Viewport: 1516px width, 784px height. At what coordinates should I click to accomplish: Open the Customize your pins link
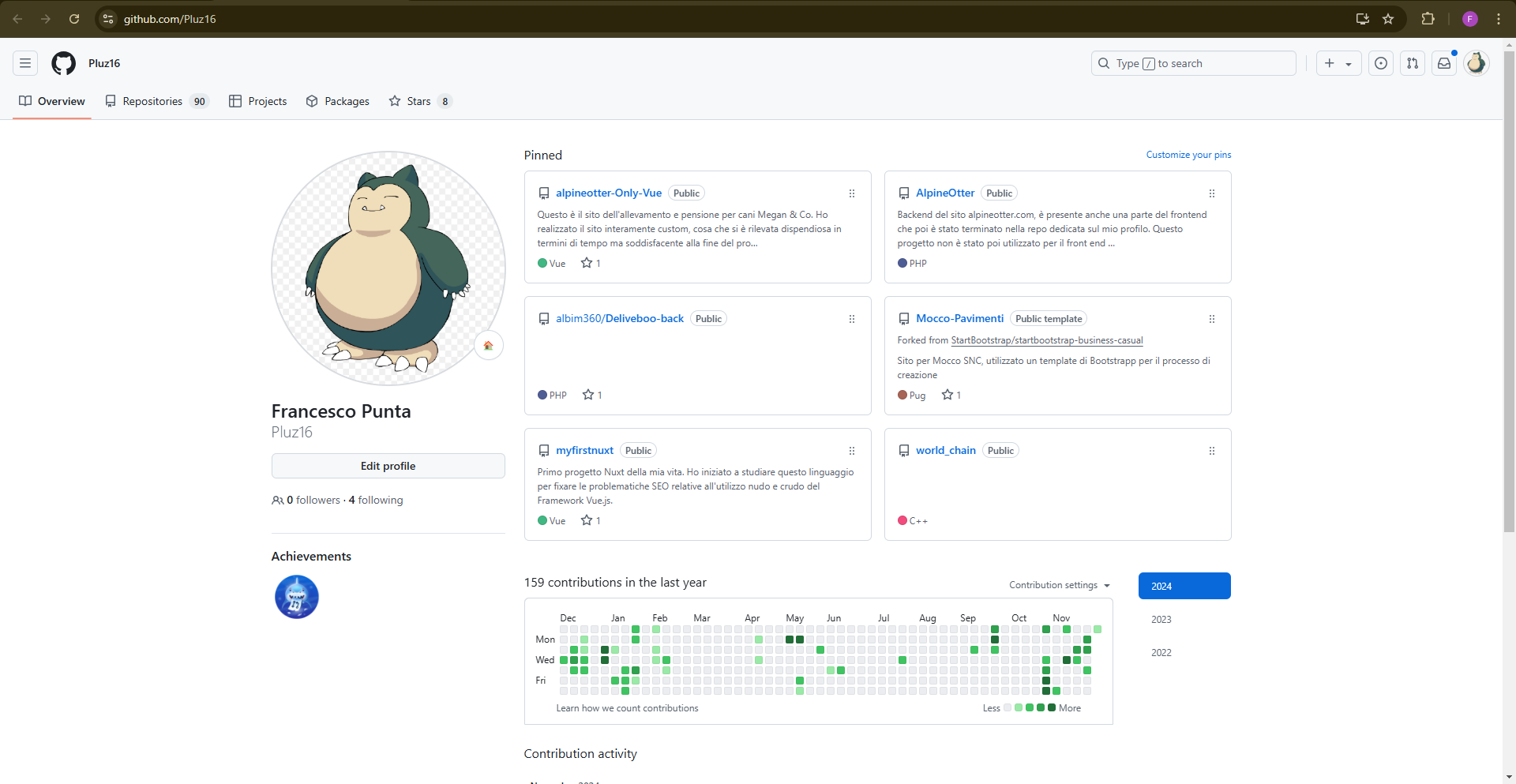(1188, 155)
